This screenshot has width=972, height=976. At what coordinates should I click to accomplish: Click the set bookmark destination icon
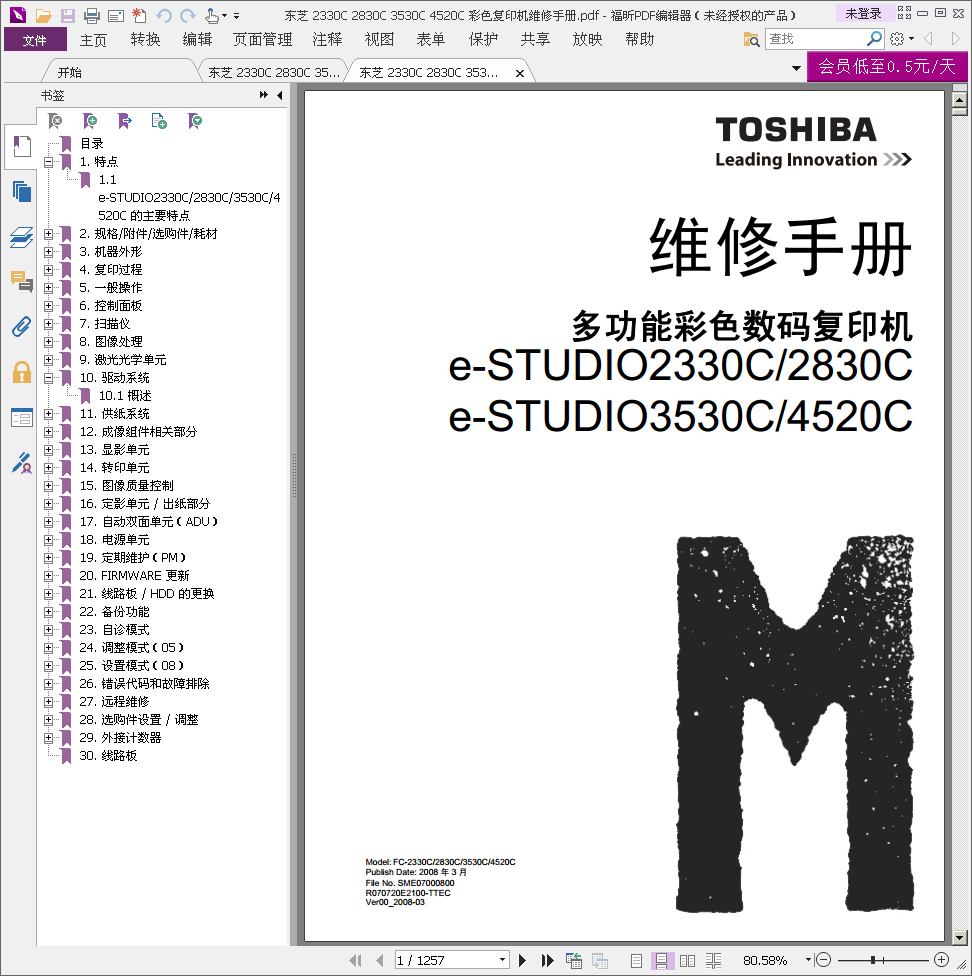pyautogui.click(x=124, y=121)
